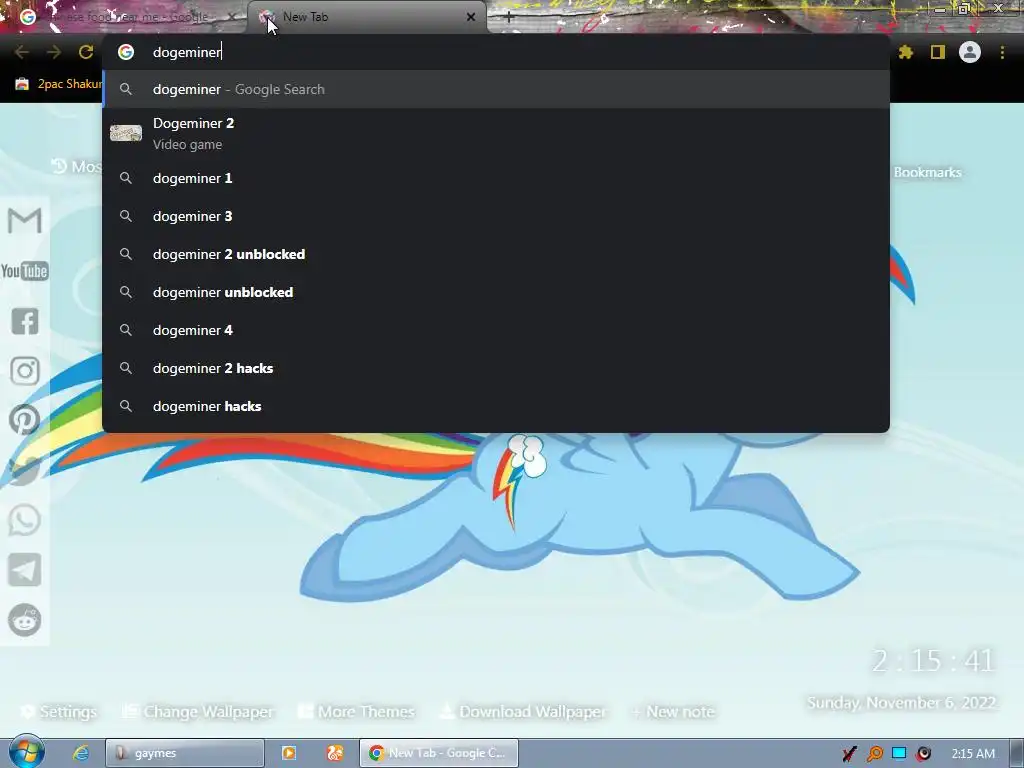Open the Bookmarks link on new tab page
The height and width of the screenshot is (768, 1024).
coord(927,172)
